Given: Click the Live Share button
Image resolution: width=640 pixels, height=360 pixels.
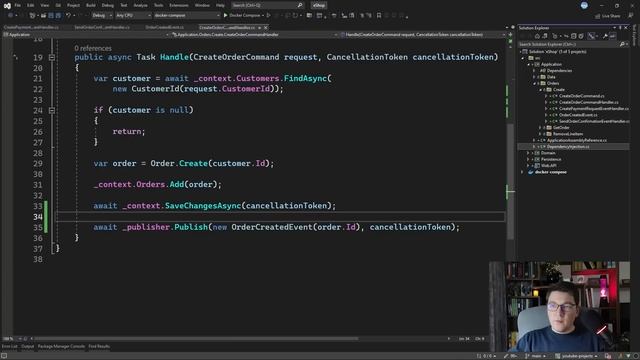Looking at the screenshot, I should pyautogui.click(x=608, y=16).
